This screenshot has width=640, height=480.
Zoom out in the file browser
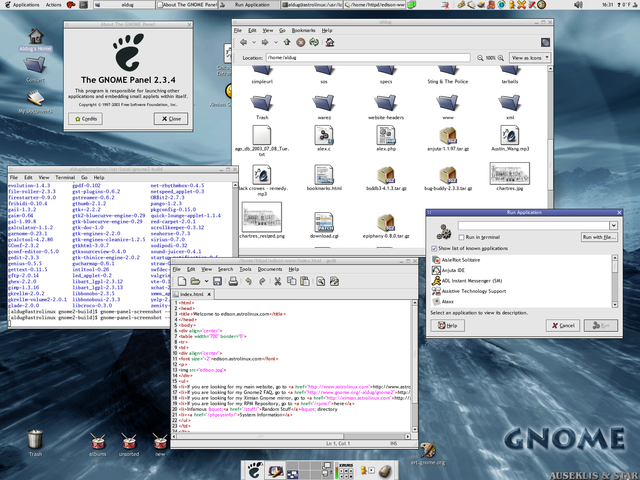(x=480, y=58)
